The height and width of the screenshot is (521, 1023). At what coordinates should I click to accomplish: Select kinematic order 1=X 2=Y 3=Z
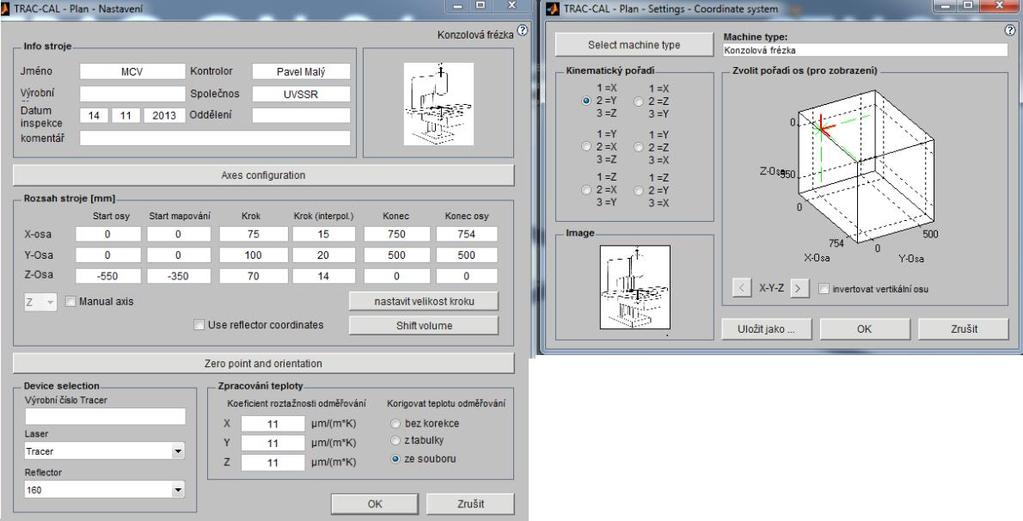586,101
